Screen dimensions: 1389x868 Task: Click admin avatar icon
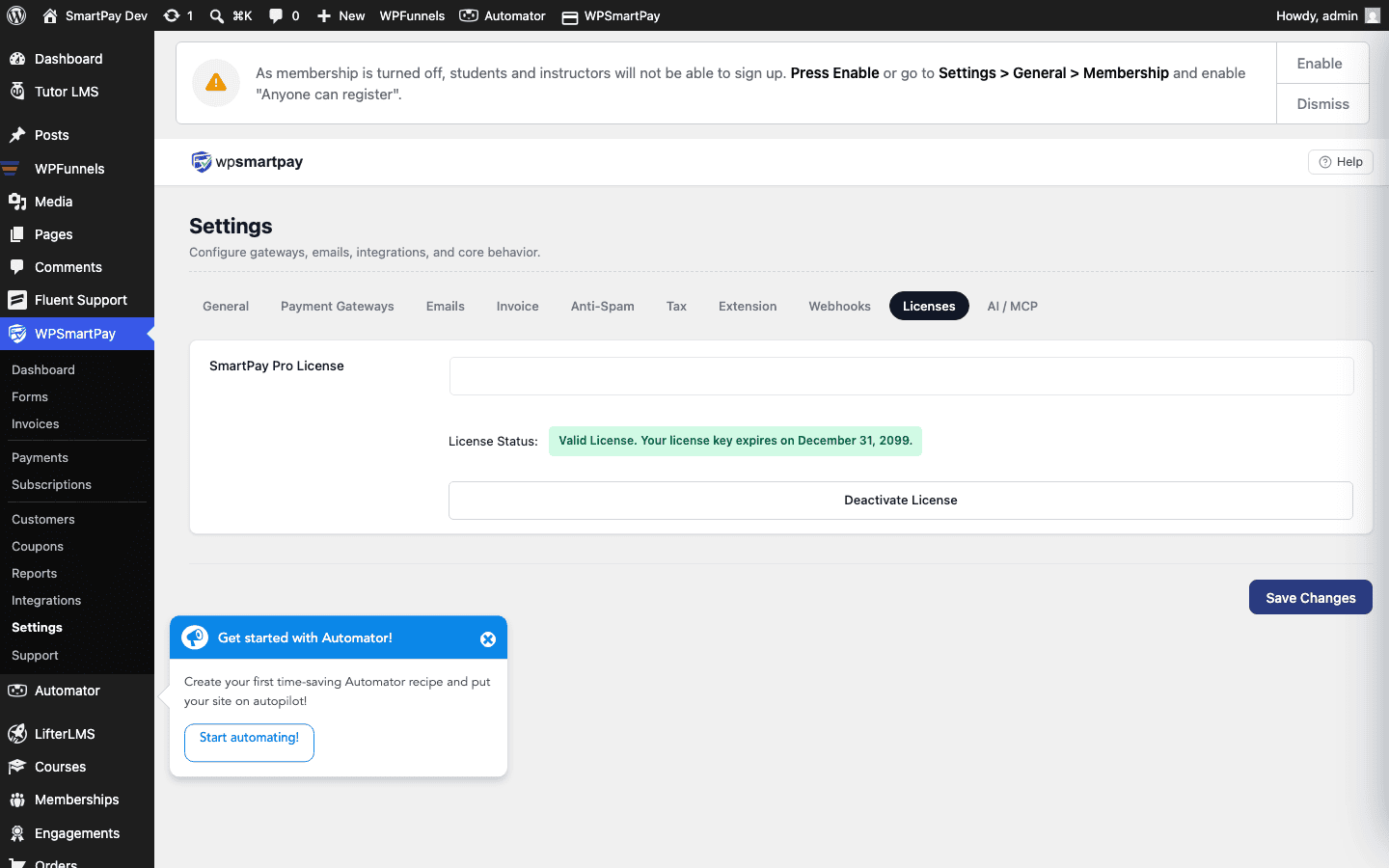coord(1373,15)
